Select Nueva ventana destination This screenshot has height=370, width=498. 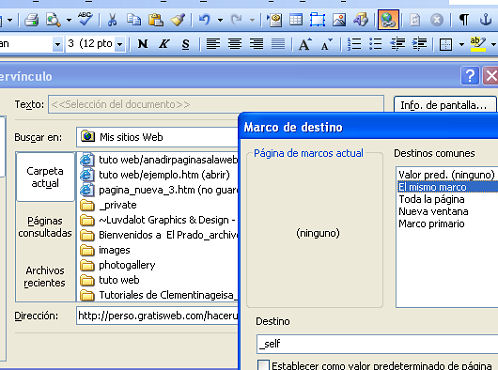[433, 211]
